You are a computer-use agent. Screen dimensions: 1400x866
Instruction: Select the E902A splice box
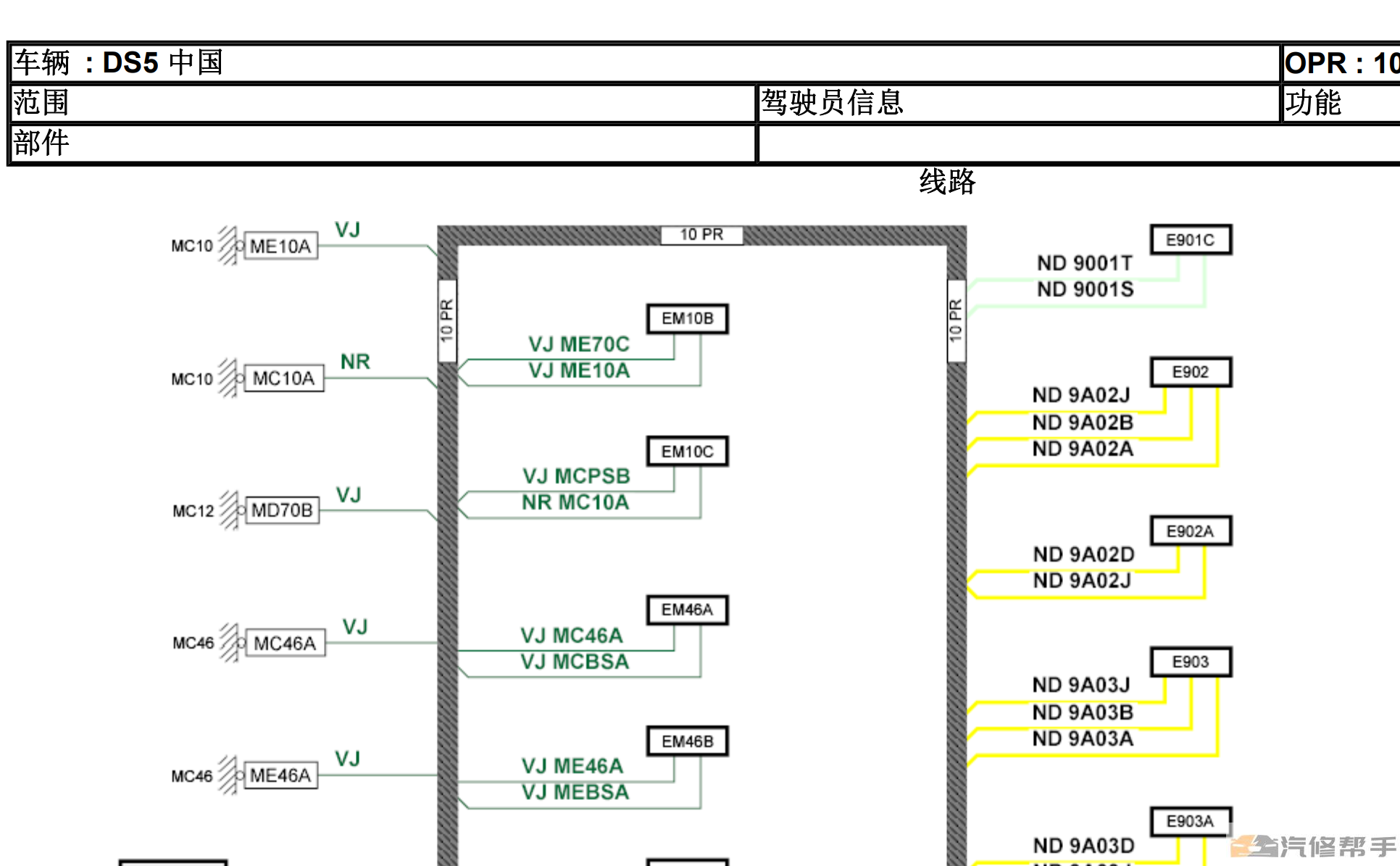pos(1191,531)
